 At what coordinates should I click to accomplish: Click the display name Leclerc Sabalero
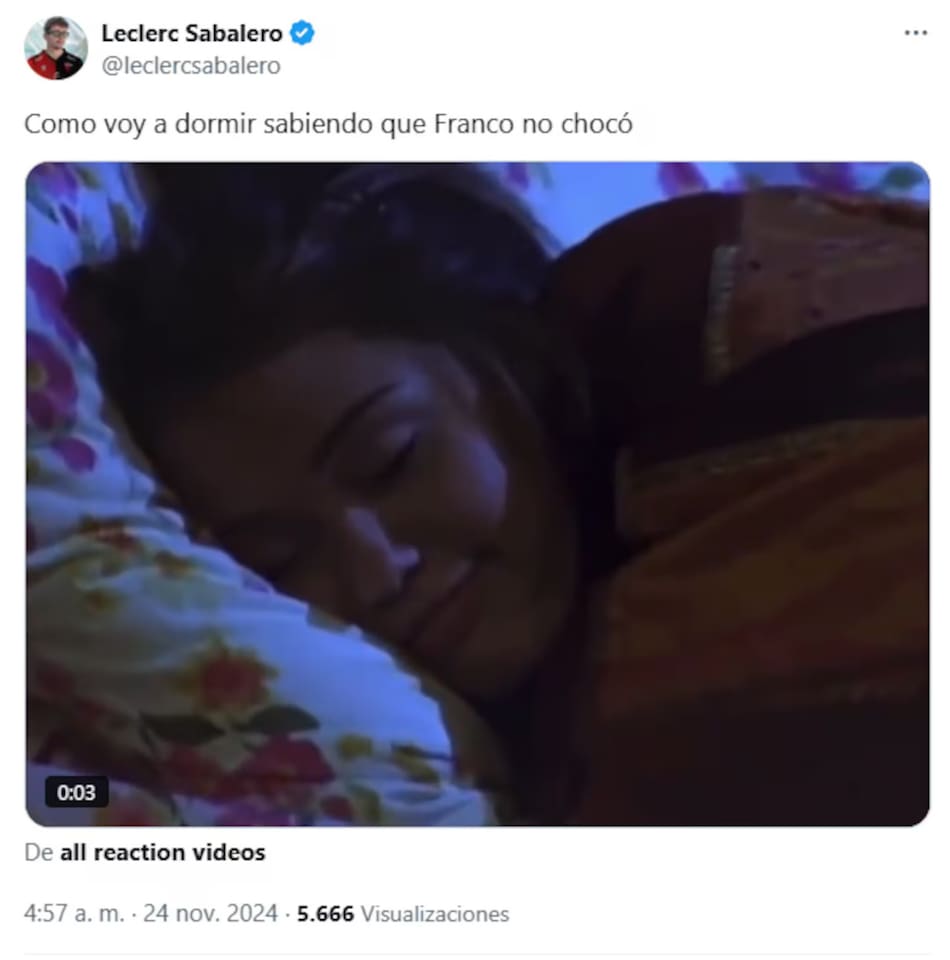192,33
